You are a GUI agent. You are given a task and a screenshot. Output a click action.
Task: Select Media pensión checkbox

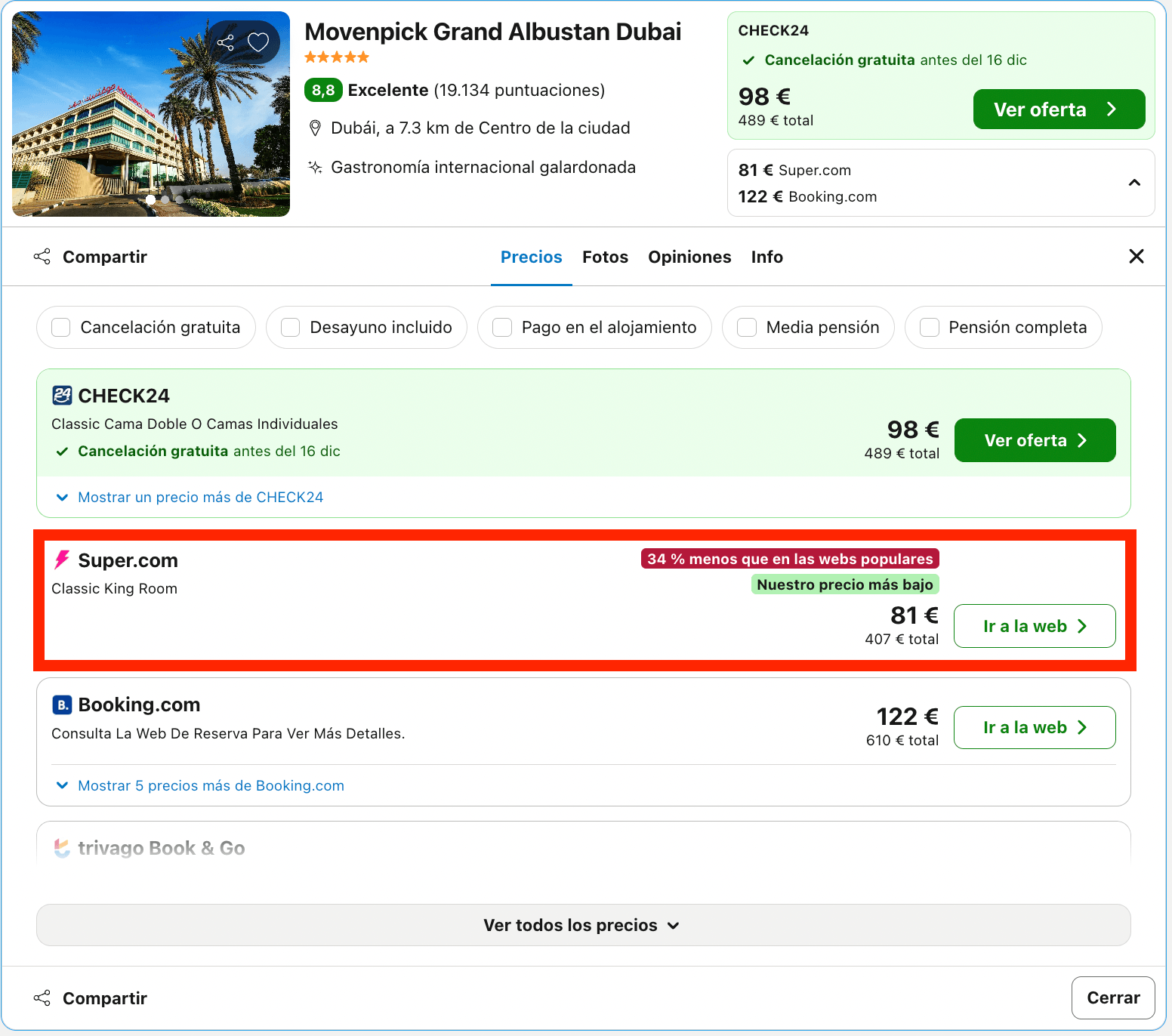[747, 327]
